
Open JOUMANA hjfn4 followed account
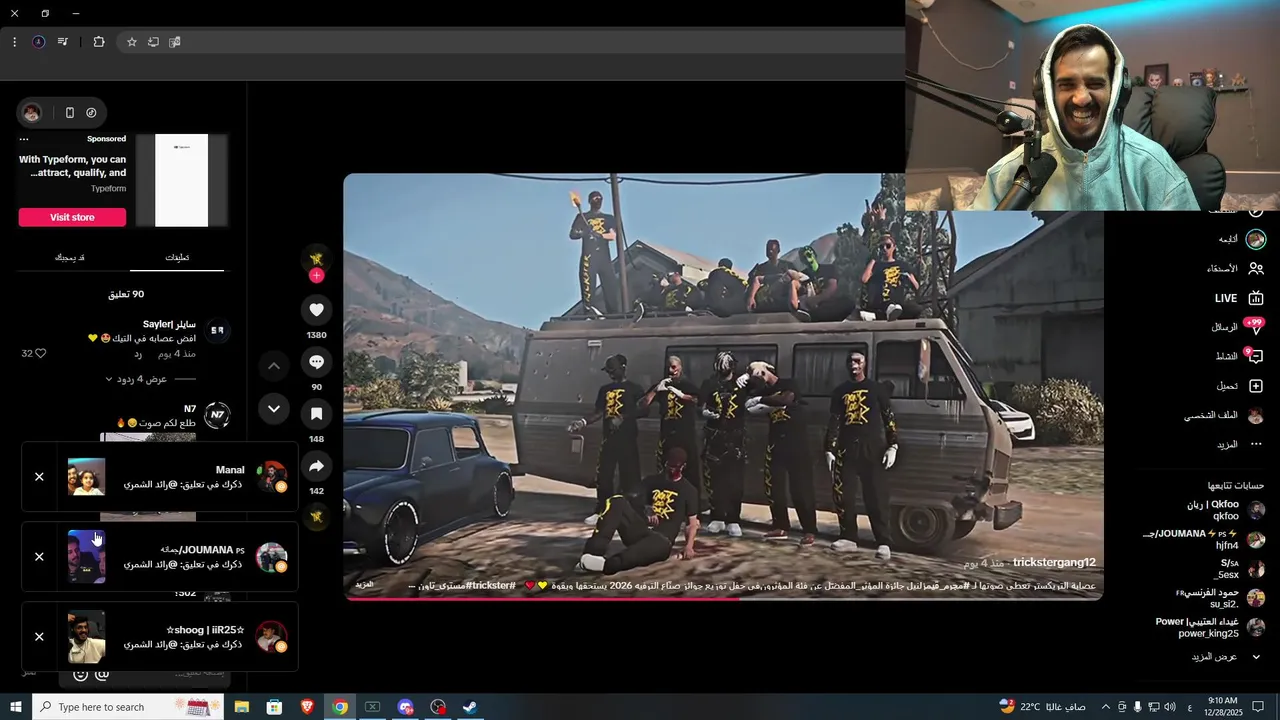point(1204,539)
